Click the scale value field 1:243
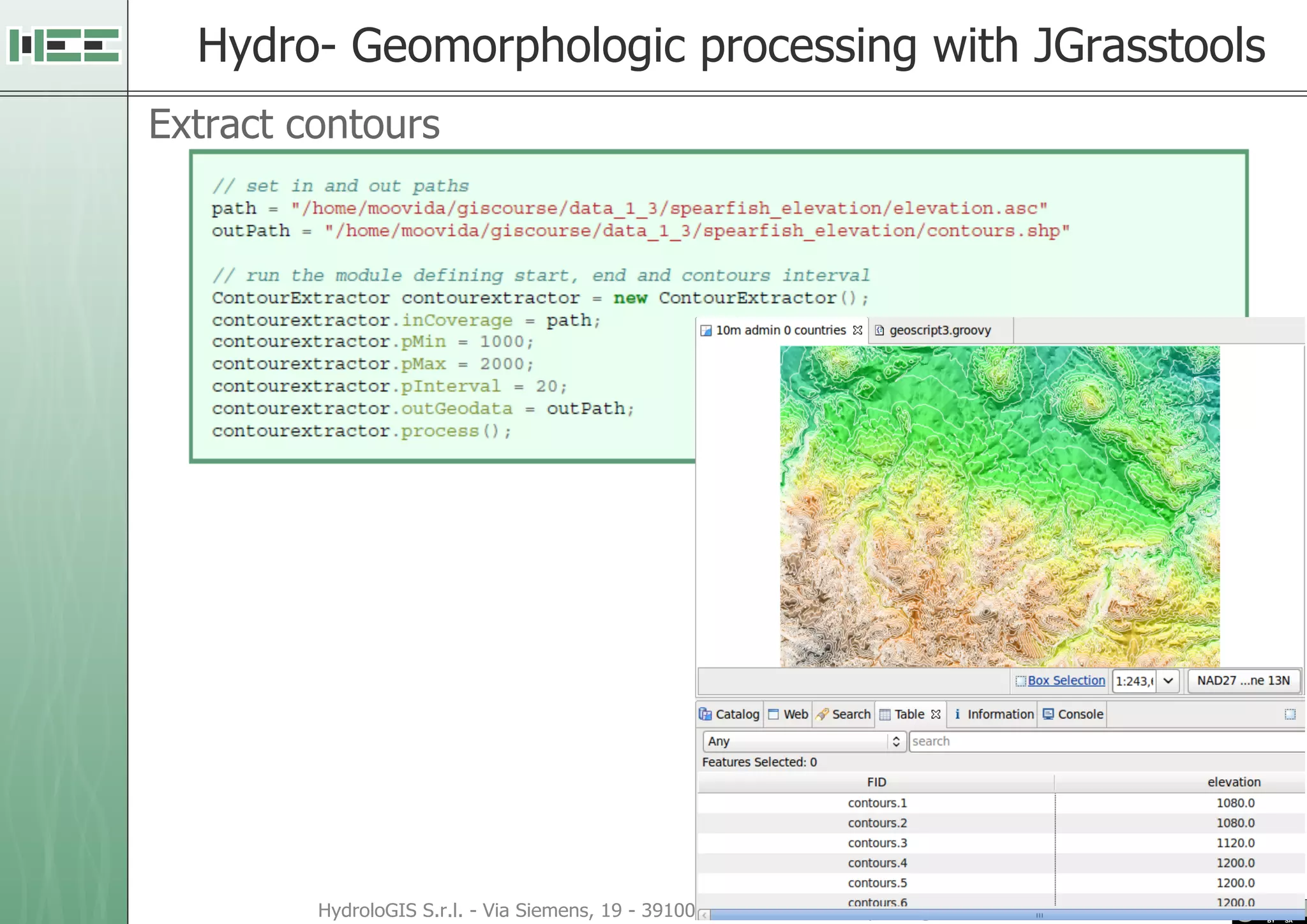Viewport: 1307px width, 924px height. pyautogui.click(x=1135, y=681)
